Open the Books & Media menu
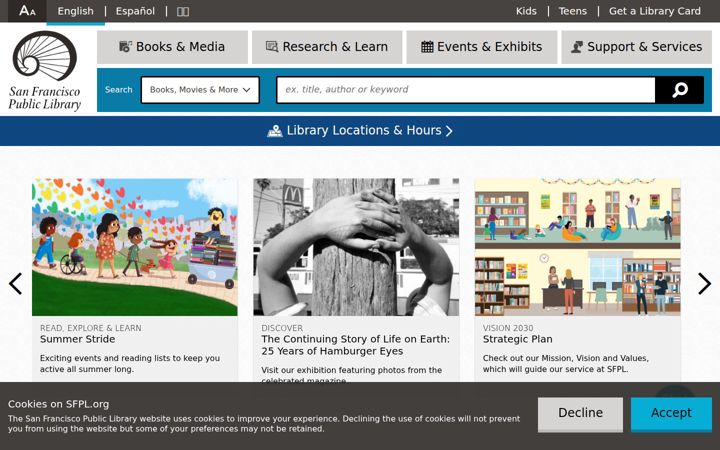The height and width of the screenshot is (450, 720). (x=172, y=47)
